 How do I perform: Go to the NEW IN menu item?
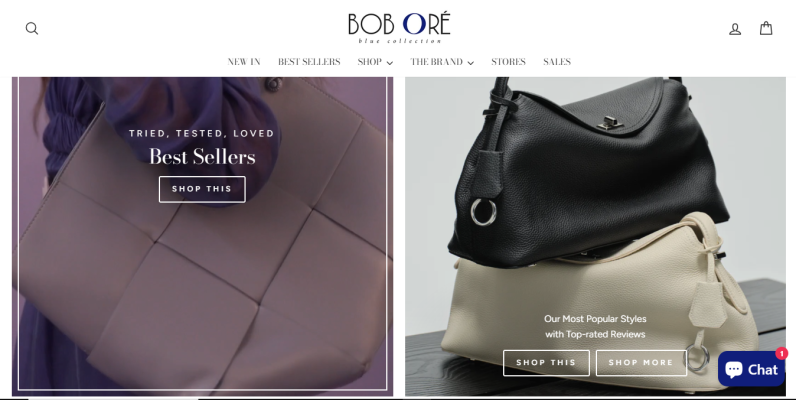click(x=244, y=62)
